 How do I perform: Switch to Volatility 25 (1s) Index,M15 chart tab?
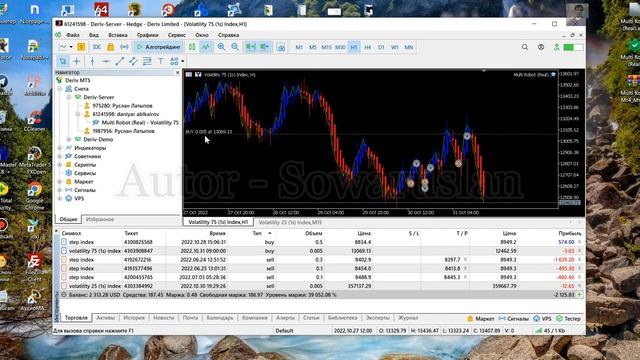coord(290,222)
